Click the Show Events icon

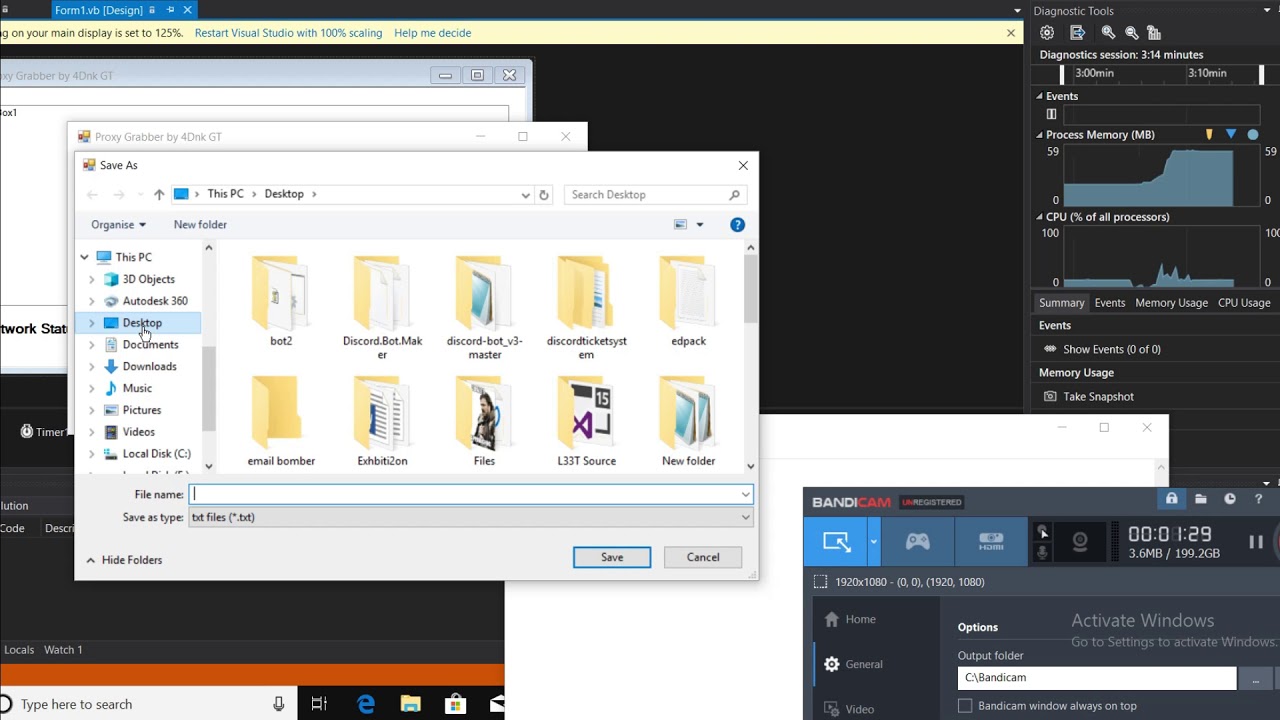[1050, 349]
